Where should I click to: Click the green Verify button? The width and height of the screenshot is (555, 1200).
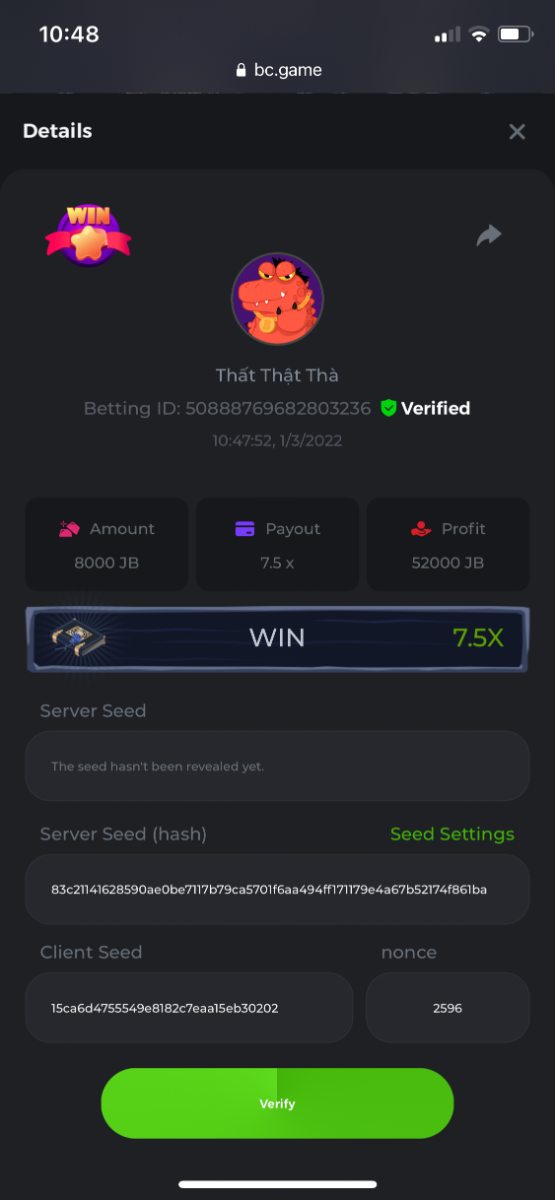click(277, 1103)
